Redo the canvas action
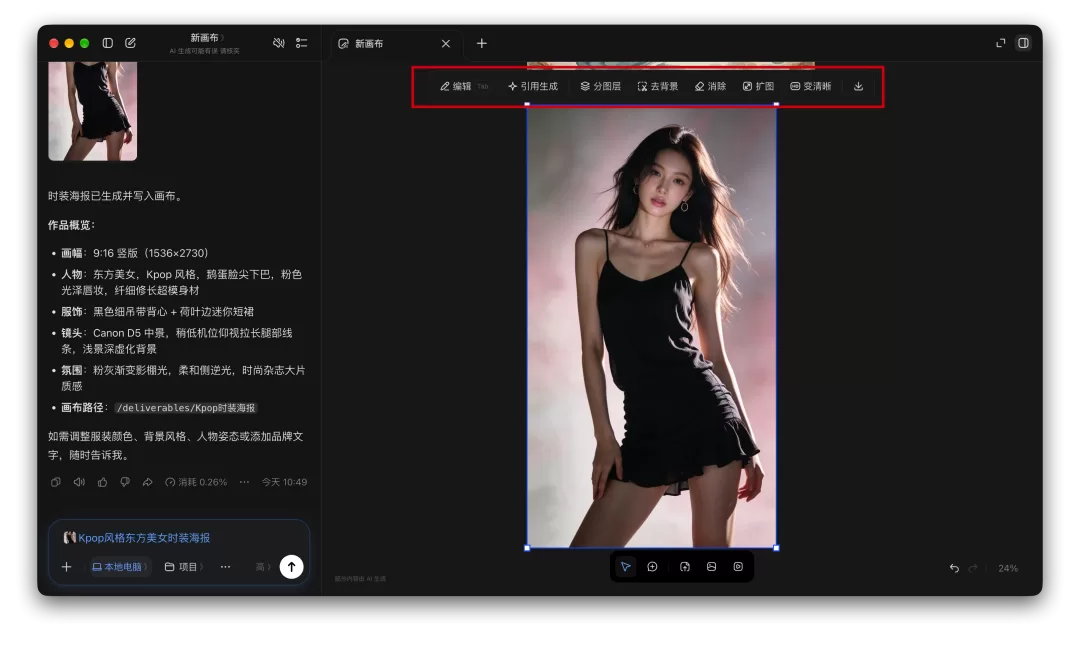Viewport: 1080px width, 646px height. [973, 568]
